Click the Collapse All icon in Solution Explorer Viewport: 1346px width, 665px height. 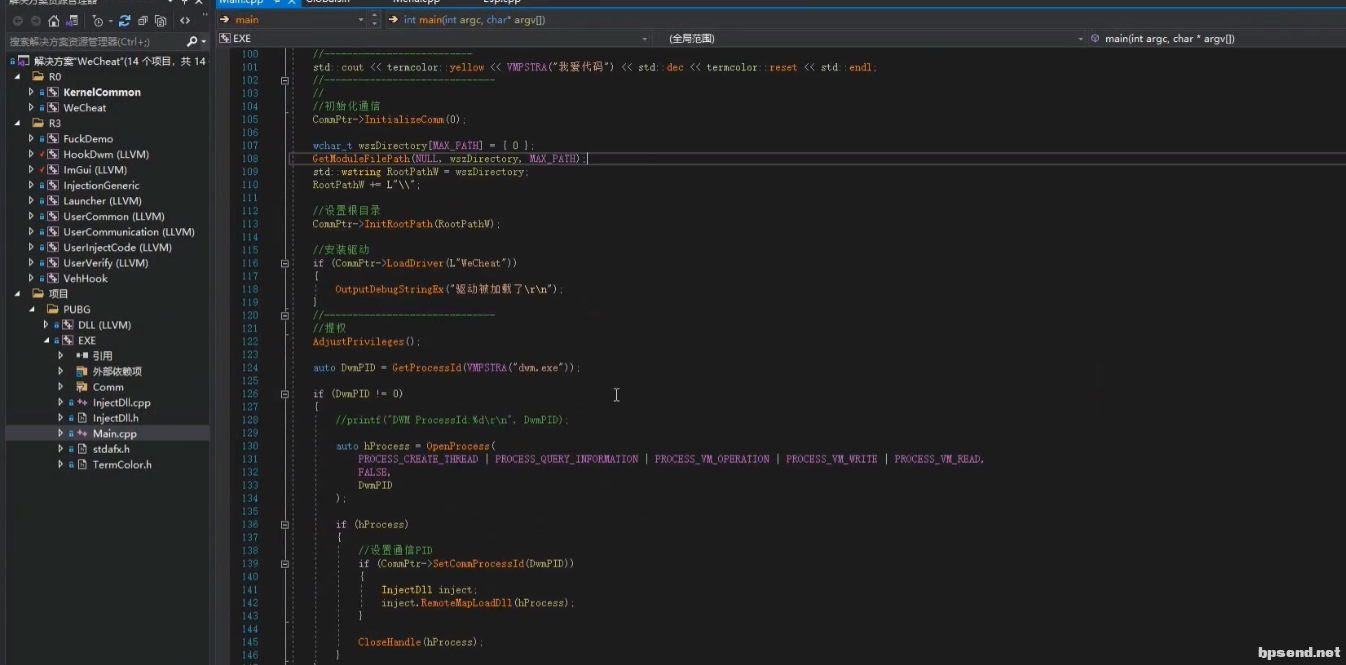click(143, 21)
